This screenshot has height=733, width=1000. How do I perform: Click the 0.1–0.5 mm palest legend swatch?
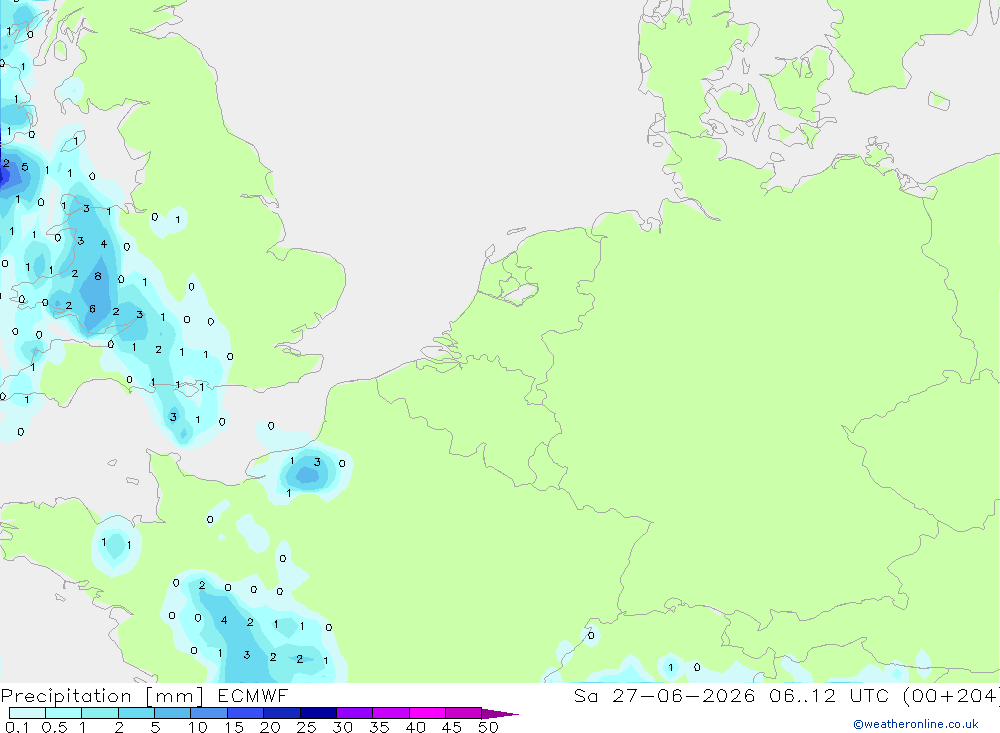(27, 713)
